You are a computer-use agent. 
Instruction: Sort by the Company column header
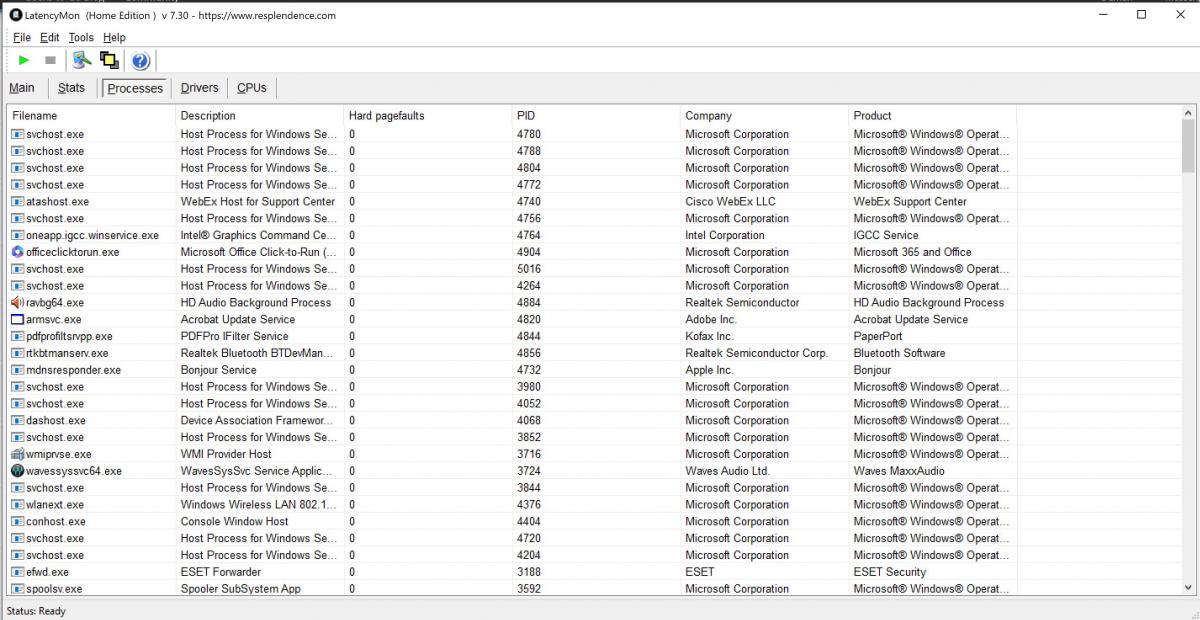point(764,116)
